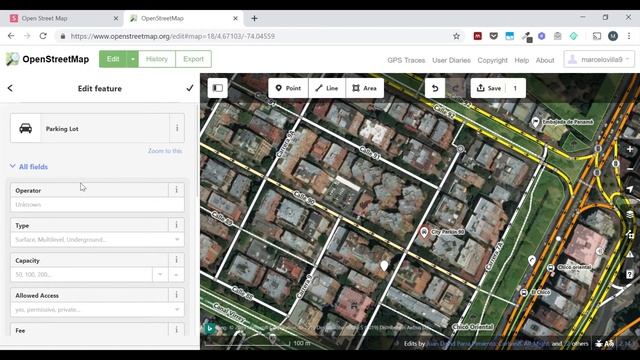Show info for Type field
The height and width of the screenshot is (360, 640).
[x=176, y=225]
